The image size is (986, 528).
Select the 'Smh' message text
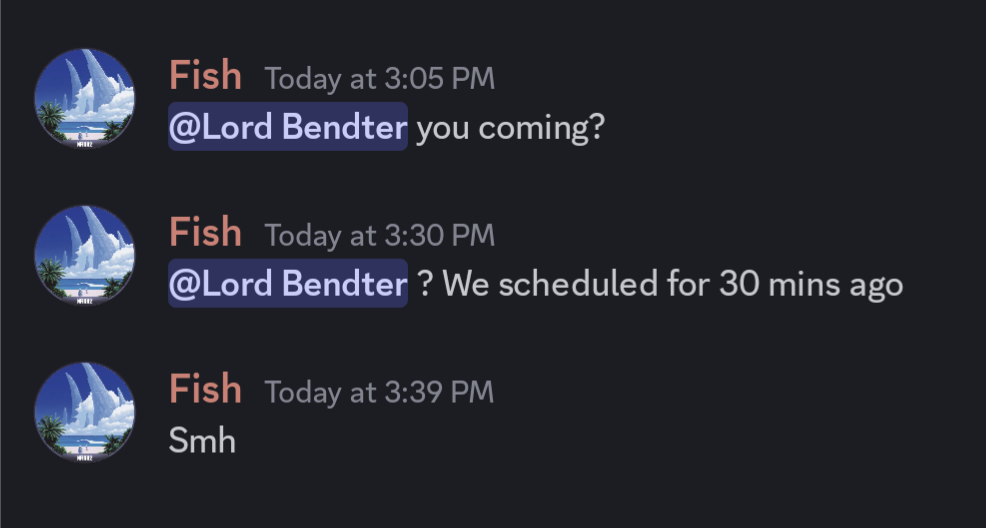pos(202,440)
